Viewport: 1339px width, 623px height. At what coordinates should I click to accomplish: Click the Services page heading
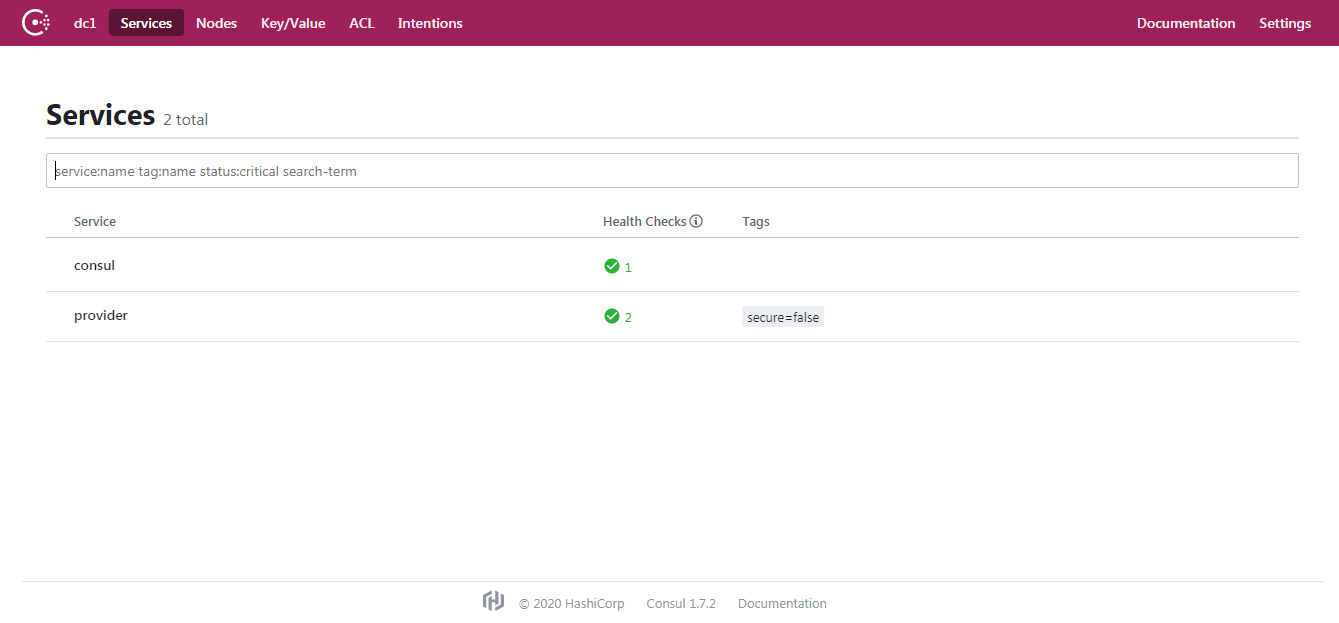coord(101,115)
